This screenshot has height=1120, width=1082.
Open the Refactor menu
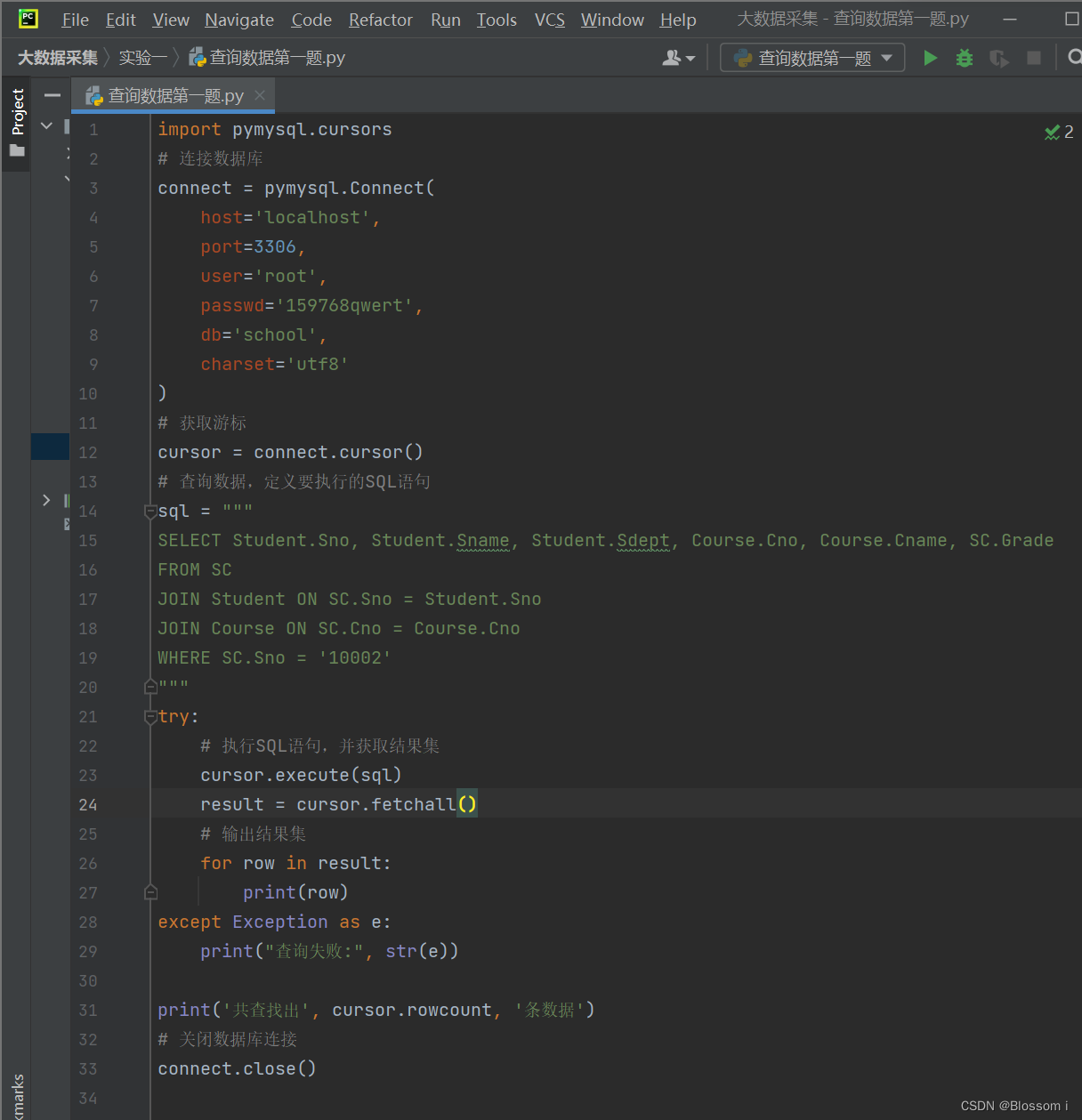380,20
